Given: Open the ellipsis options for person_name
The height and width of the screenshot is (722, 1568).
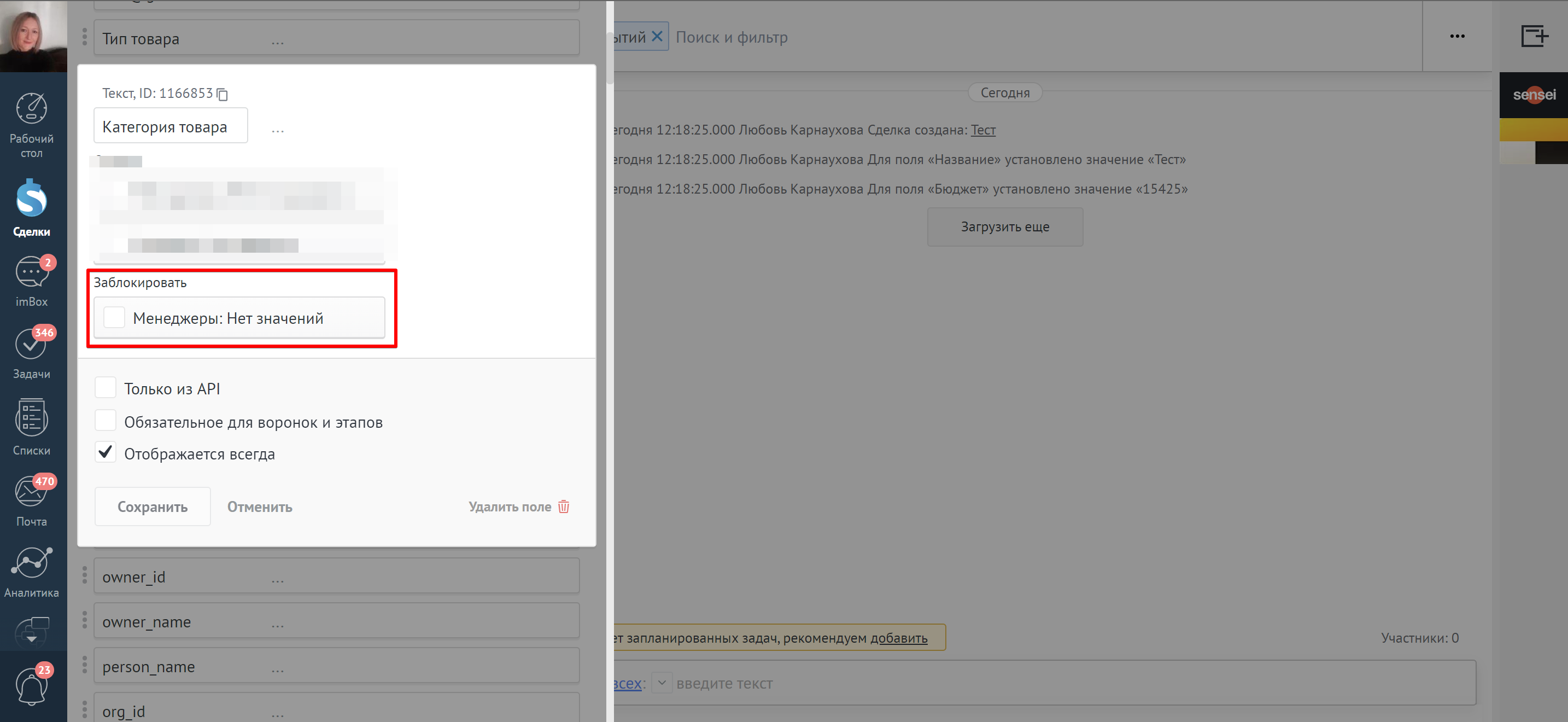Looking at the screenshot, I should [278, 670].
